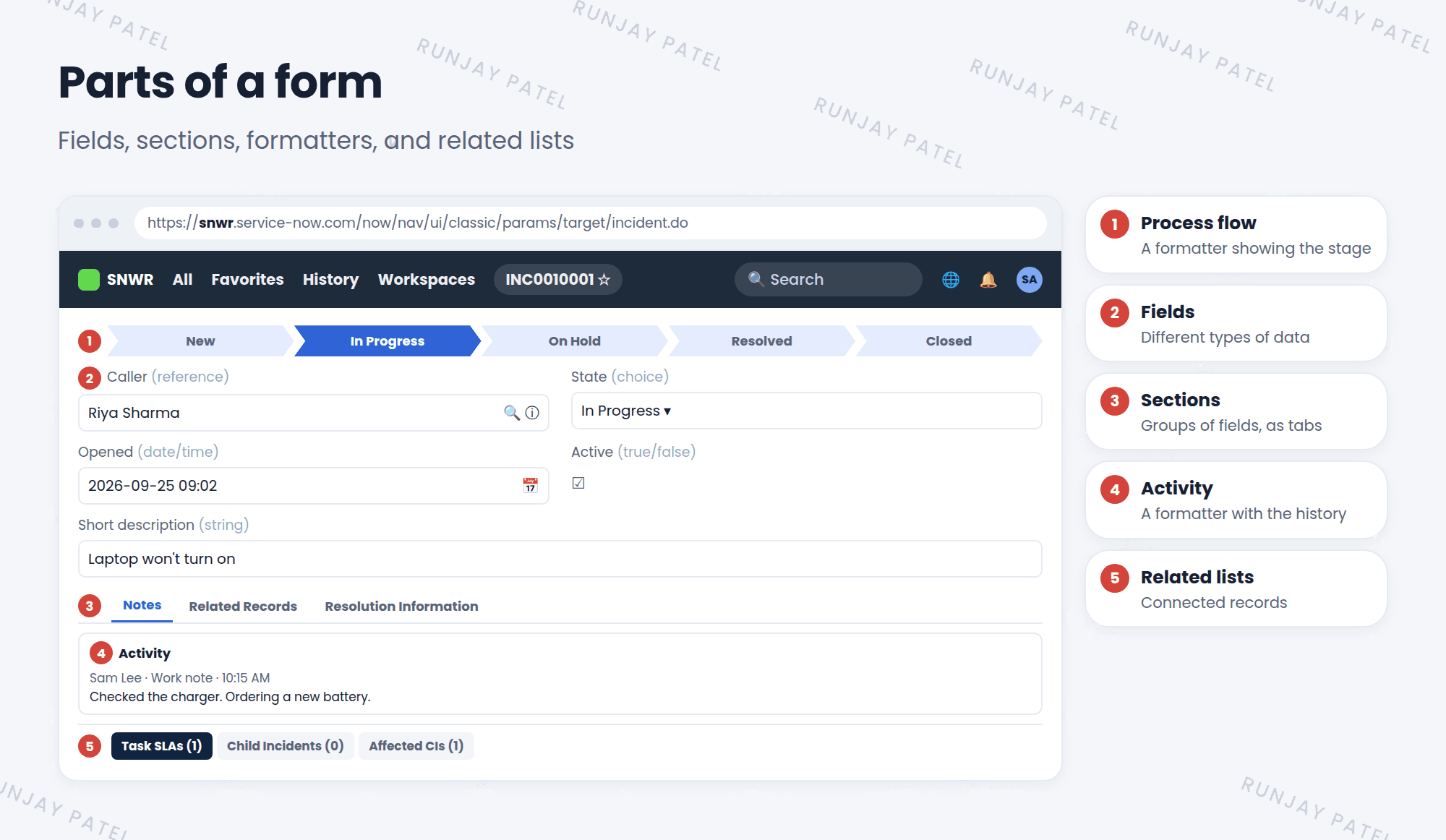Select the Task SLAs related list
This screenshot has height=840, width=1446.
[161, 746]
